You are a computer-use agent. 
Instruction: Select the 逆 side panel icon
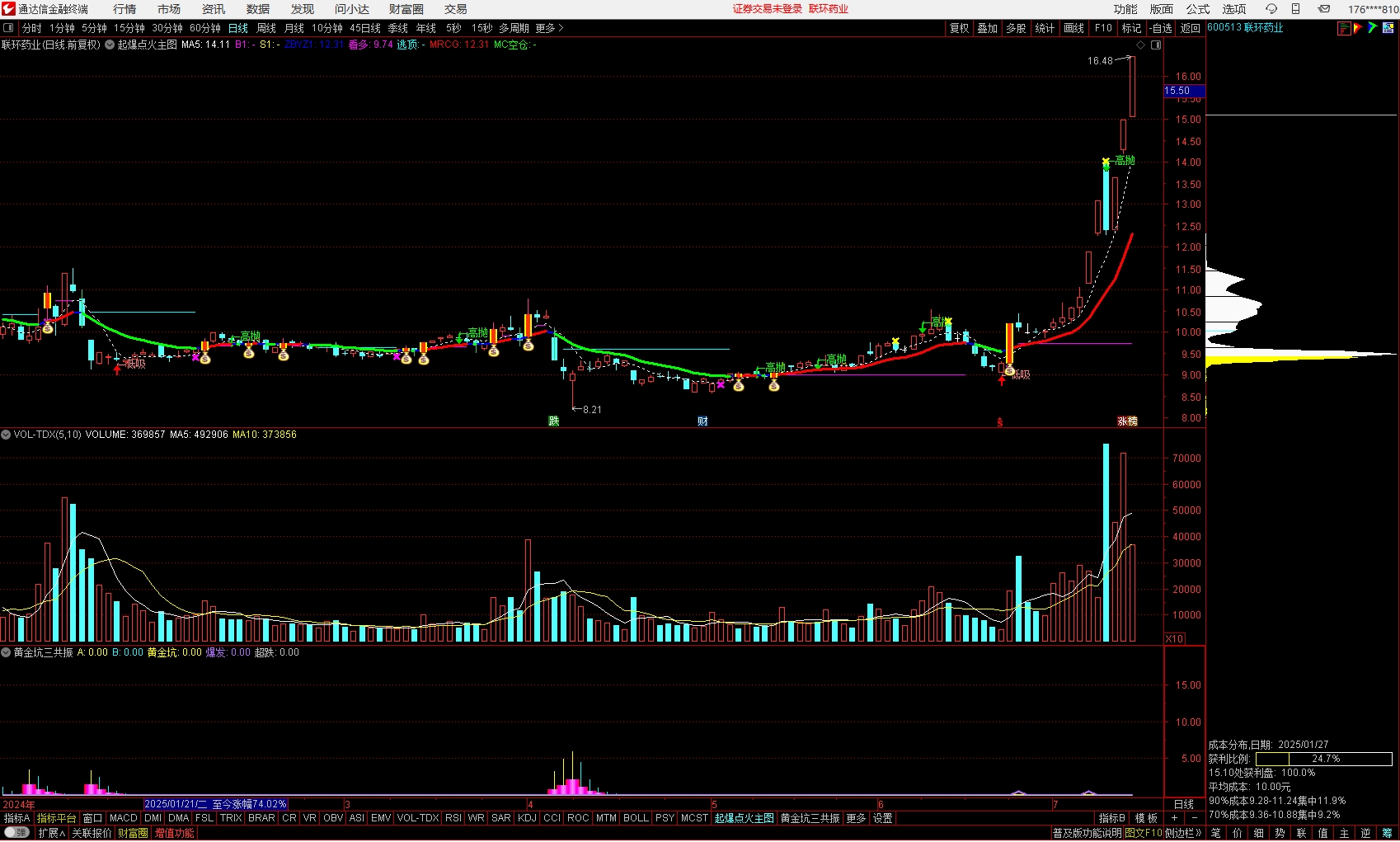click(1366, 834)
